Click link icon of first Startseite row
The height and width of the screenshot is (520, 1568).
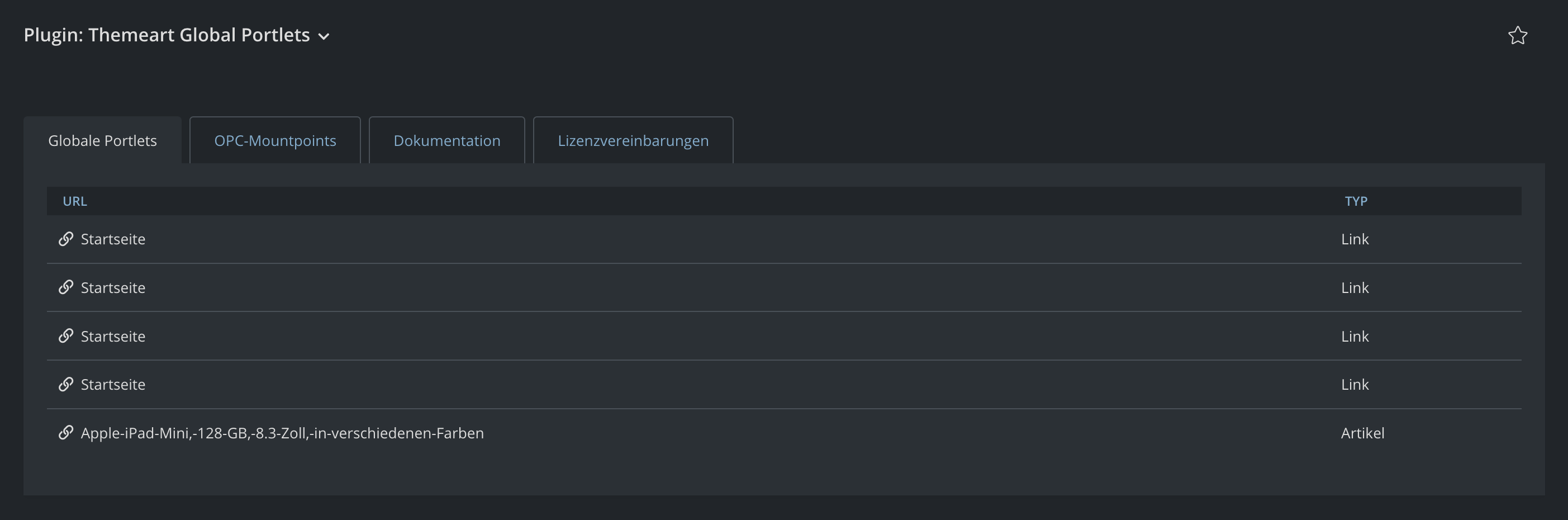[x=66, y=239]
